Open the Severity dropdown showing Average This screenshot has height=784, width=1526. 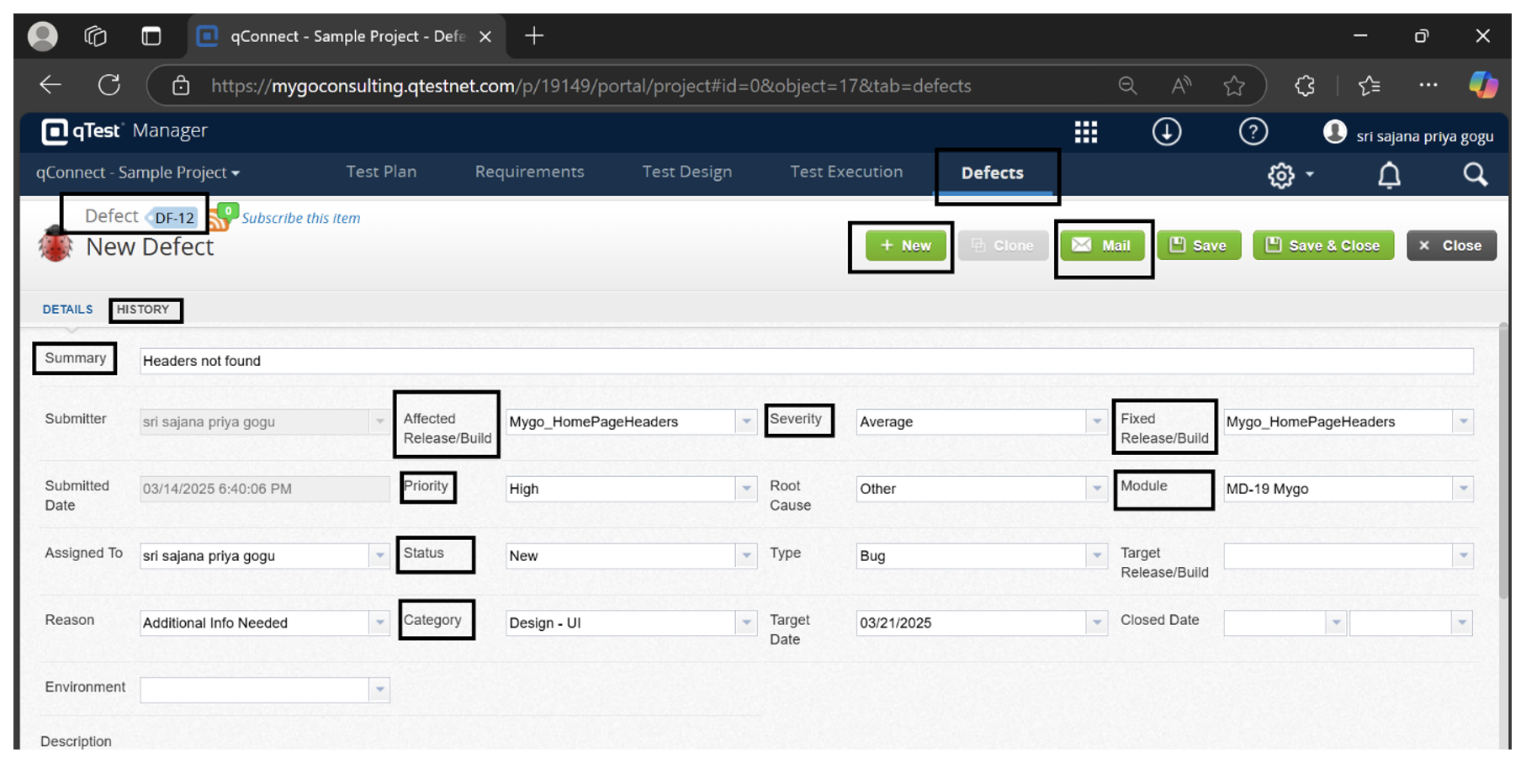pos(1095,421)
